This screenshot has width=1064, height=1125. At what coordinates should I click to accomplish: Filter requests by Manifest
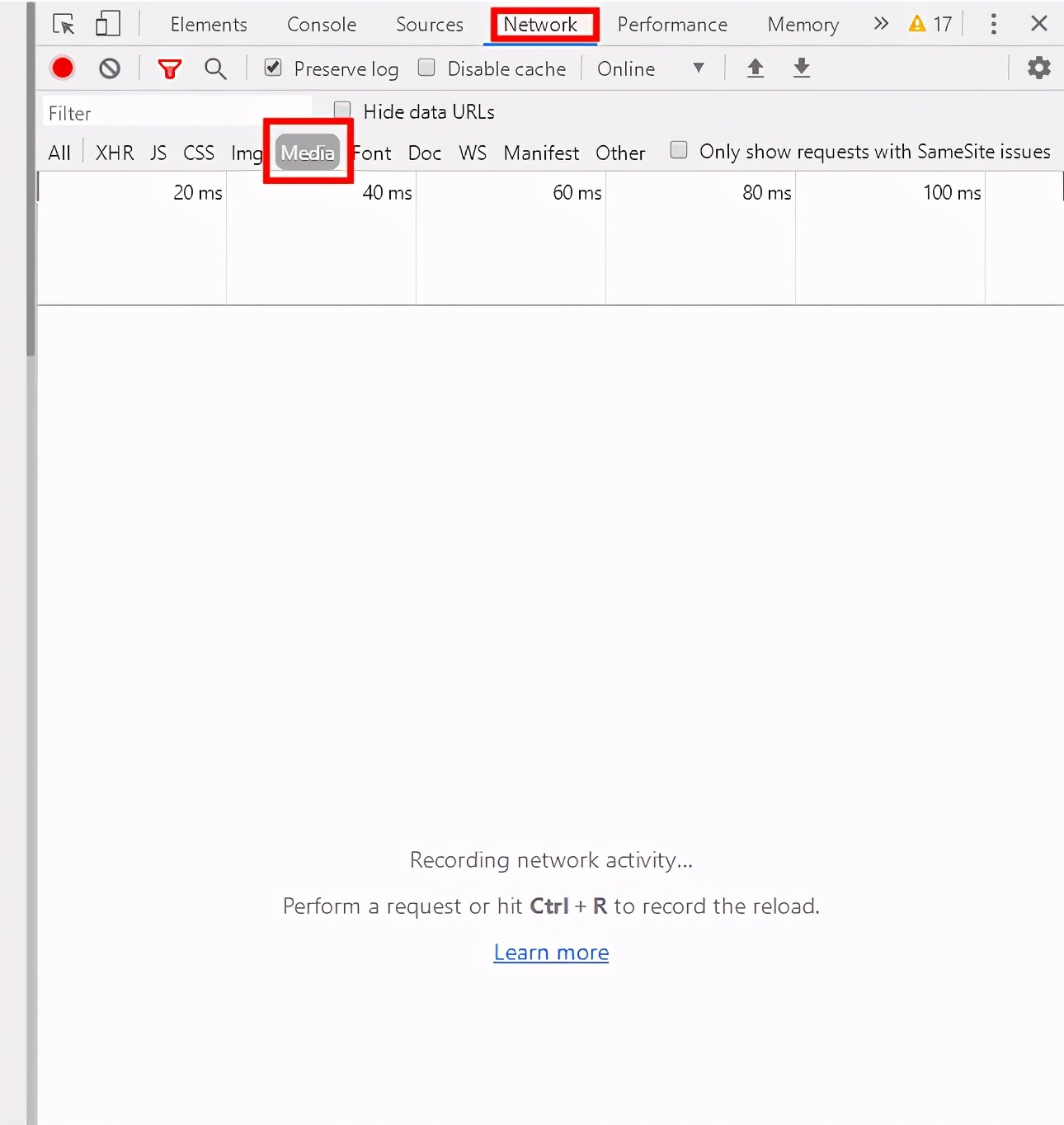(541, 153)
